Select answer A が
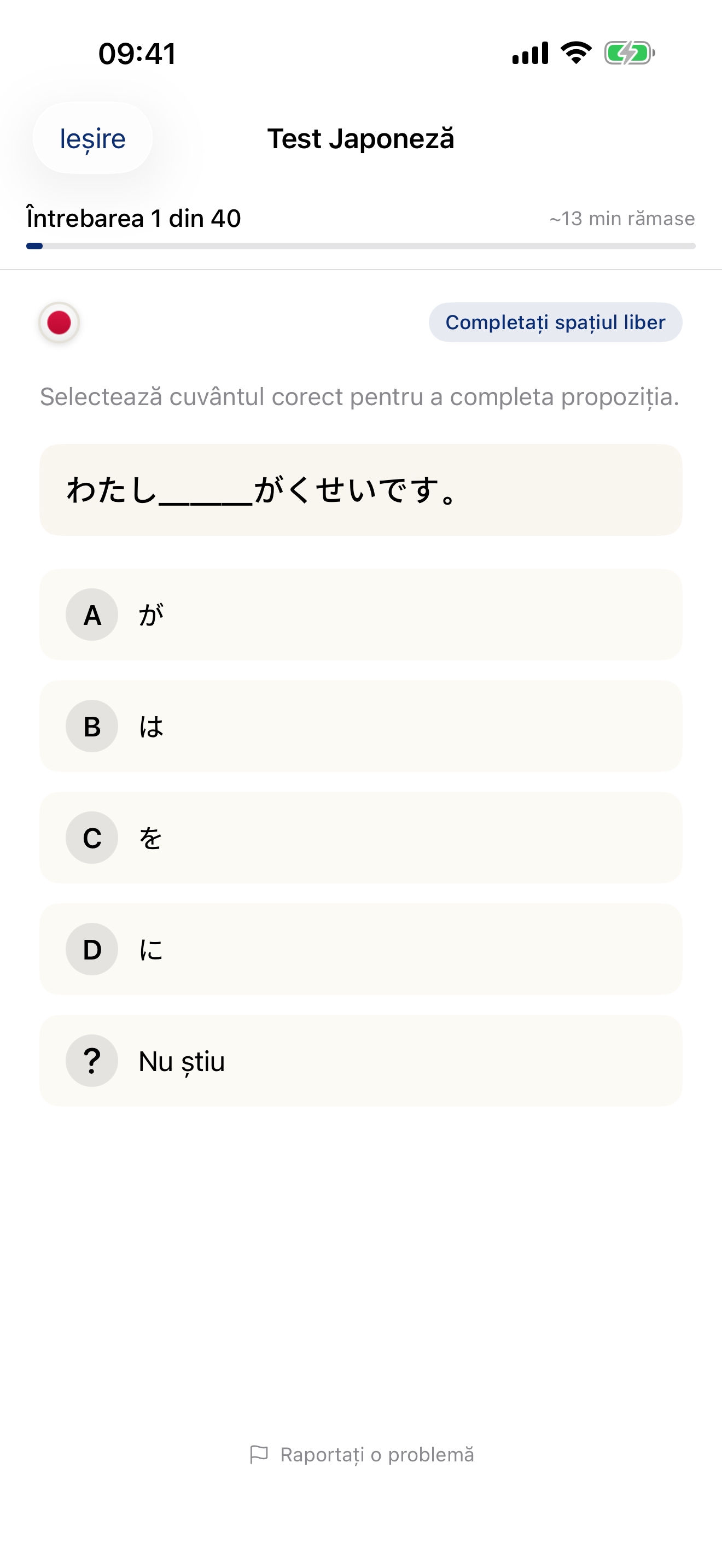 click(360, 615)
